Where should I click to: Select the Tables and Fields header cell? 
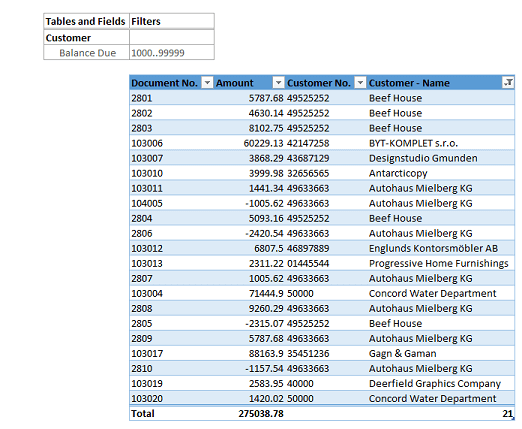pos(86,21)
